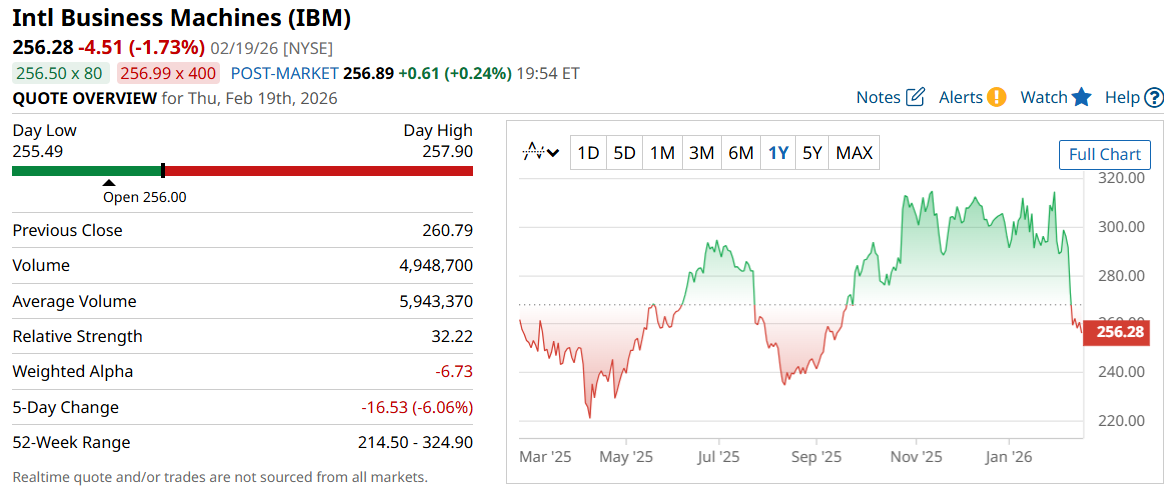
Task: Click the green bid 256.50 x 80 box
Action: point(59,73)
